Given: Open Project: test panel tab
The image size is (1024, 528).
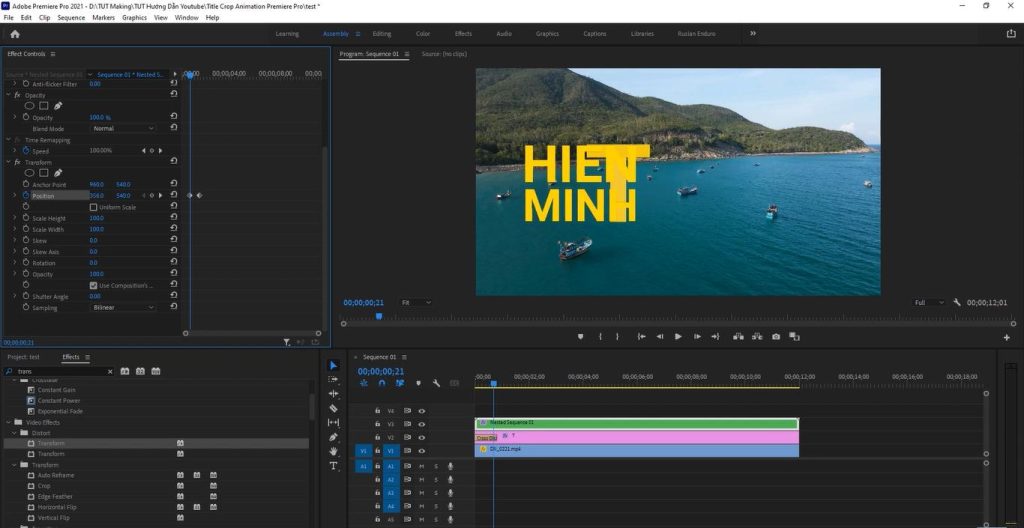Looking at the screenshot, I should pyautogui.click(x=24, y=357).
